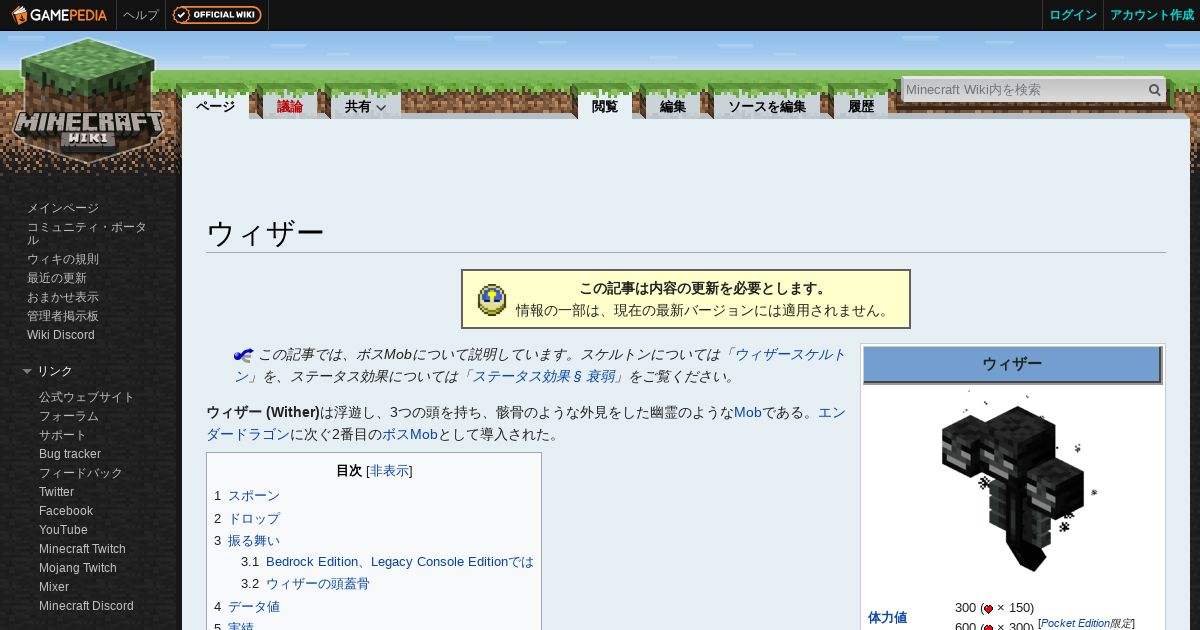1200x630 pixels.
Task: Follow the ステータス効果 § 衰弱 link
Action: click(x=543, y=377)
